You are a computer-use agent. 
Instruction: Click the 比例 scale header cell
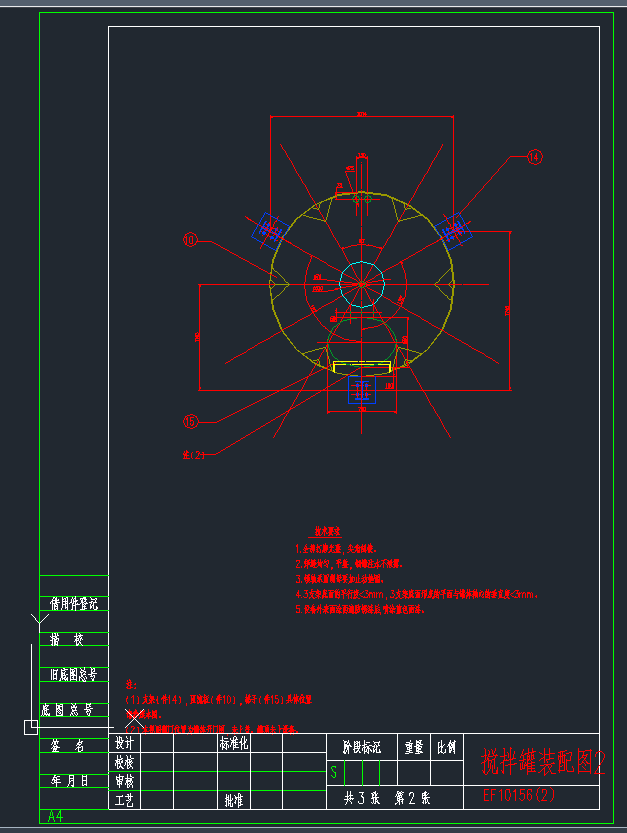tap(446, 746)
